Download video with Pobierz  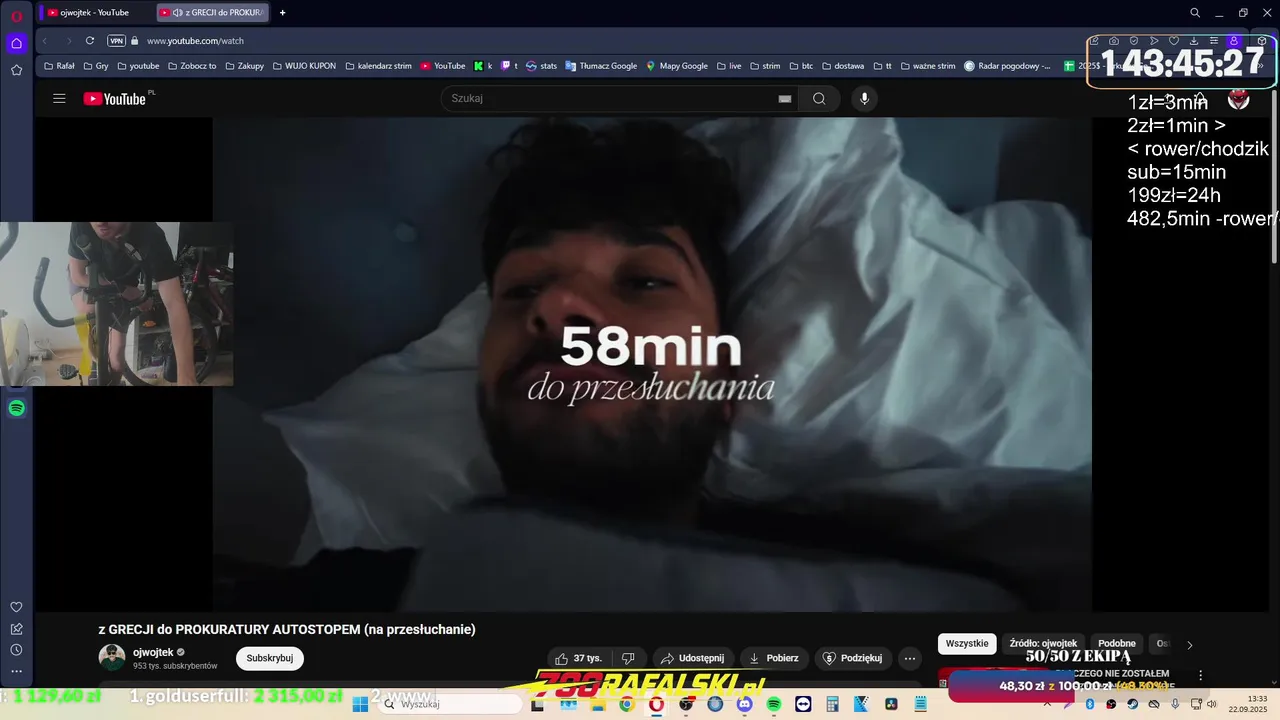pos(774,658)
